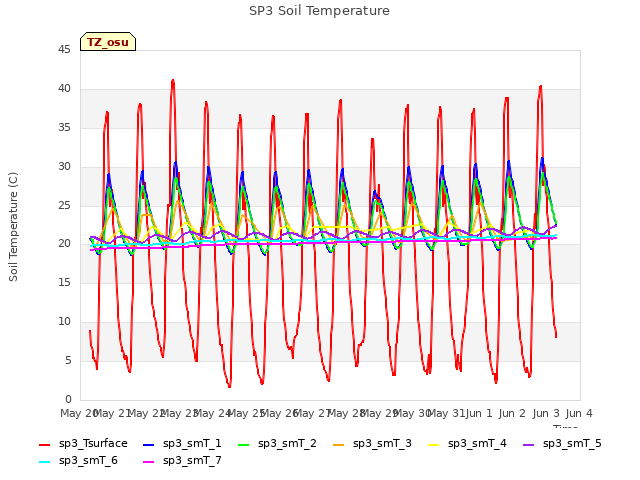Click the blue sp3_smT_1 legend swatch
640x480 pixels.
(149, 444)
